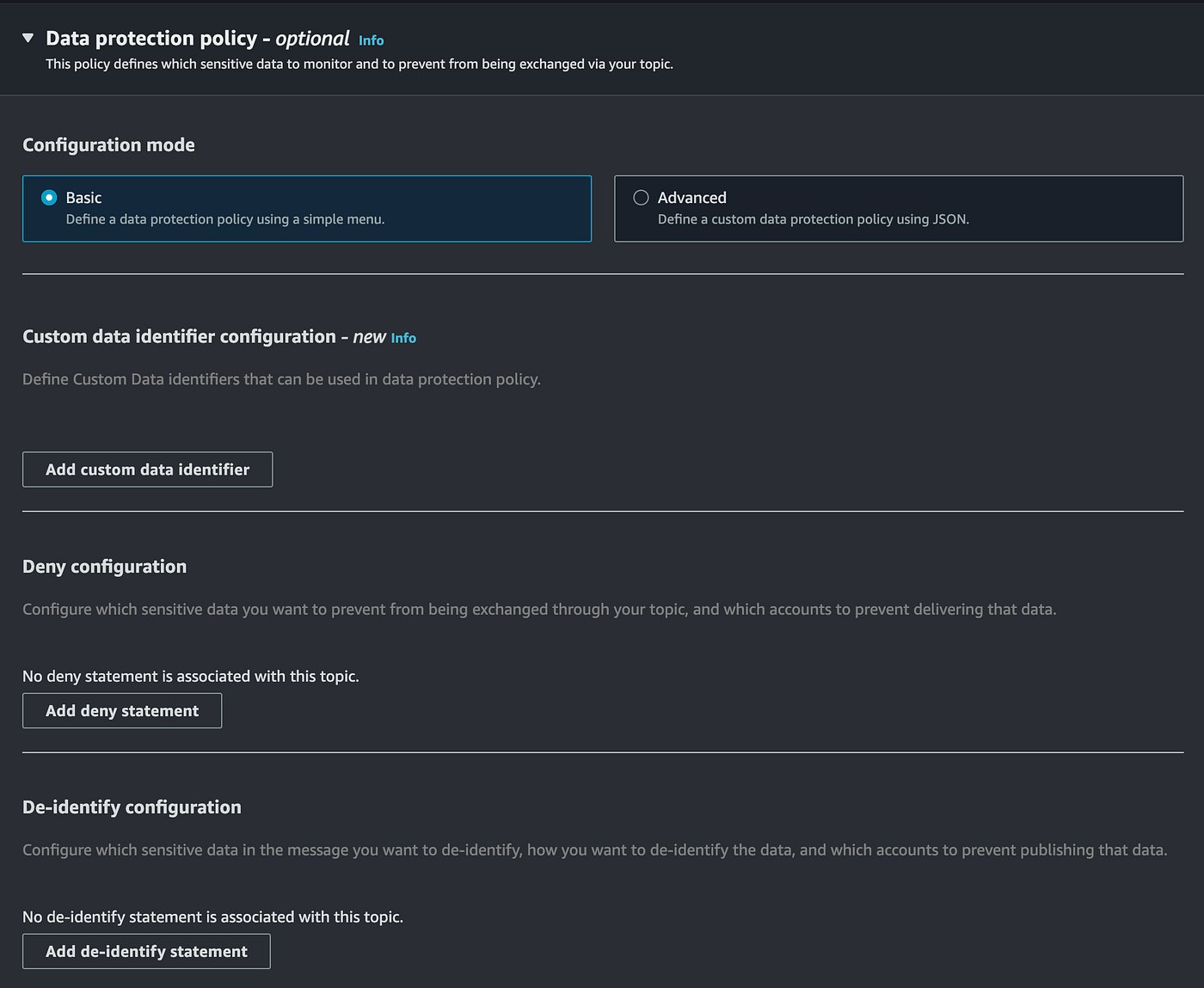This screenshot has height=988, width=1204.
Task: Click the Configuration mode heading
Action: tap(108, 145)
